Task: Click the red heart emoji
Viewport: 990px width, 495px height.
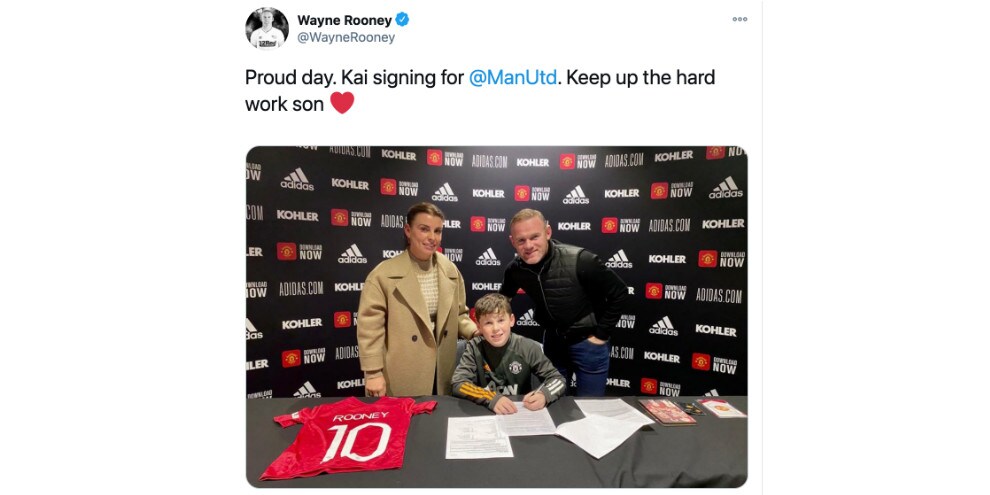Action: (342, 103)
